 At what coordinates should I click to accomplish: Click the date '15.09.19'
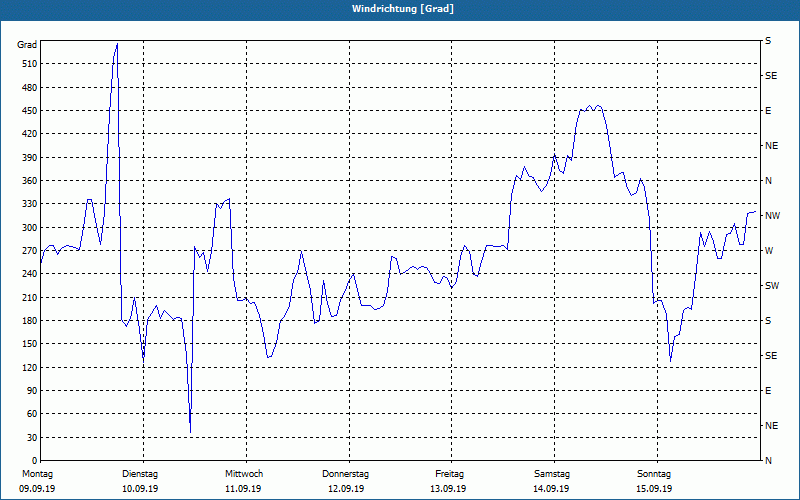pyautogui.click(x=654, y=489)
